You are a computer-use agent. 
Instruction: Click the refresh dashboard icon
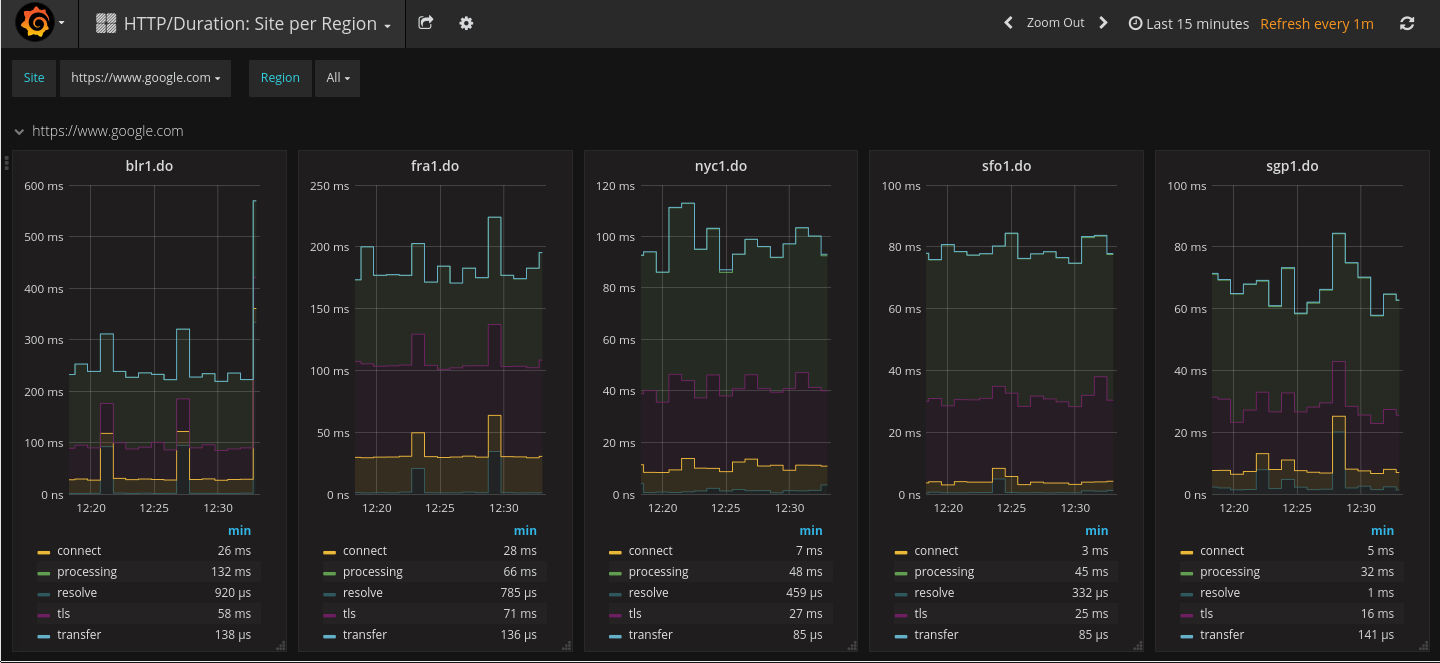pos(1407,23)
